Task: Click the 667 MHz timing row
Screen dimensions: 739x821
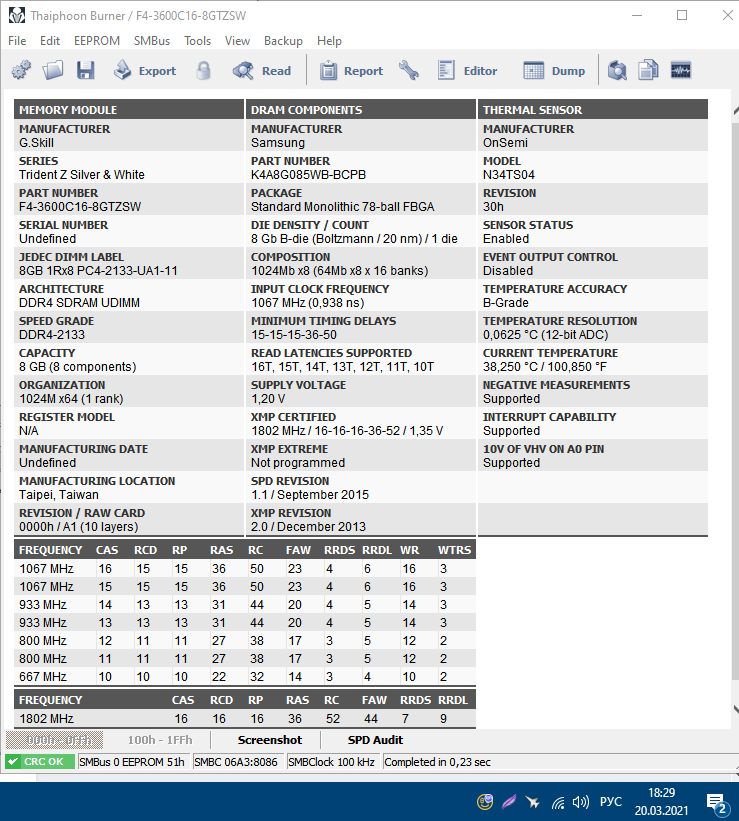Action: coord(245,676)
